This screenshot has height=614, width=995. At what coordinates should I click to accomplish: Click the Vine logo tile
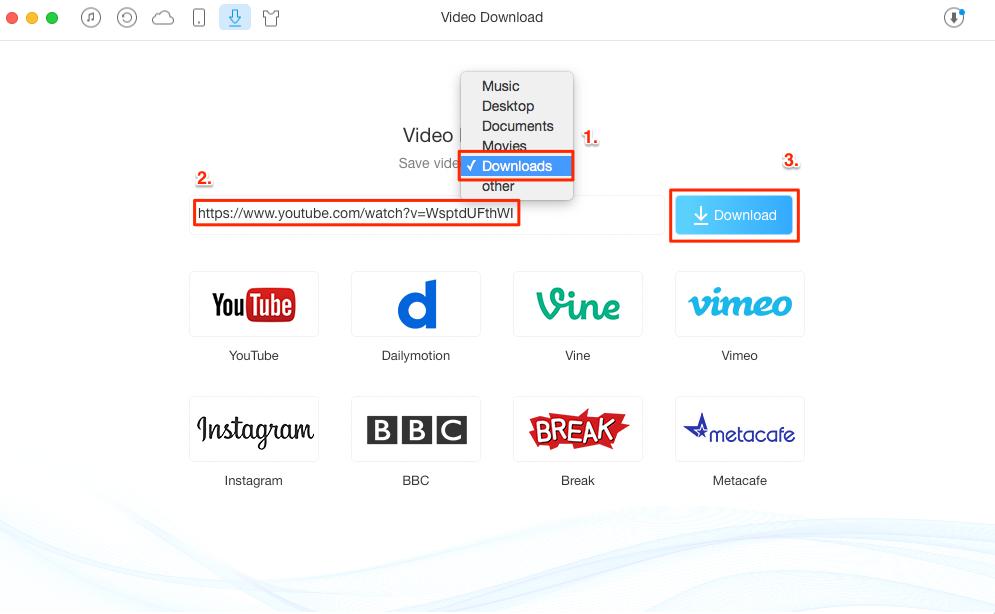[x=577, y=304]
